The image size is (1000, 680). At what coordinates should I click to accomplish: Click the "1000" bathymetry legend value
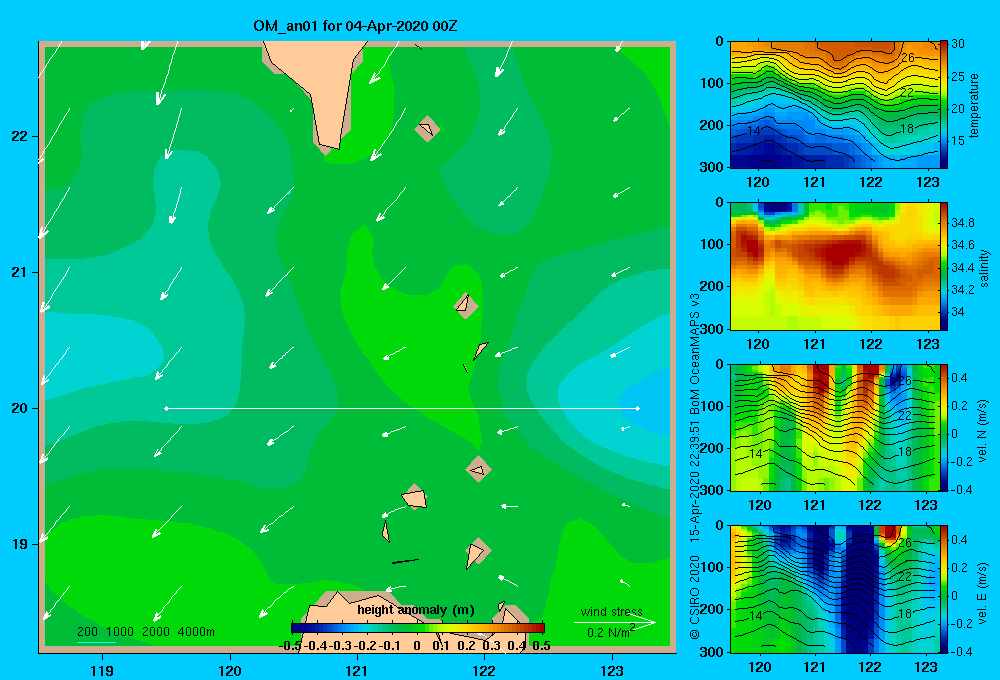[120, 632]
